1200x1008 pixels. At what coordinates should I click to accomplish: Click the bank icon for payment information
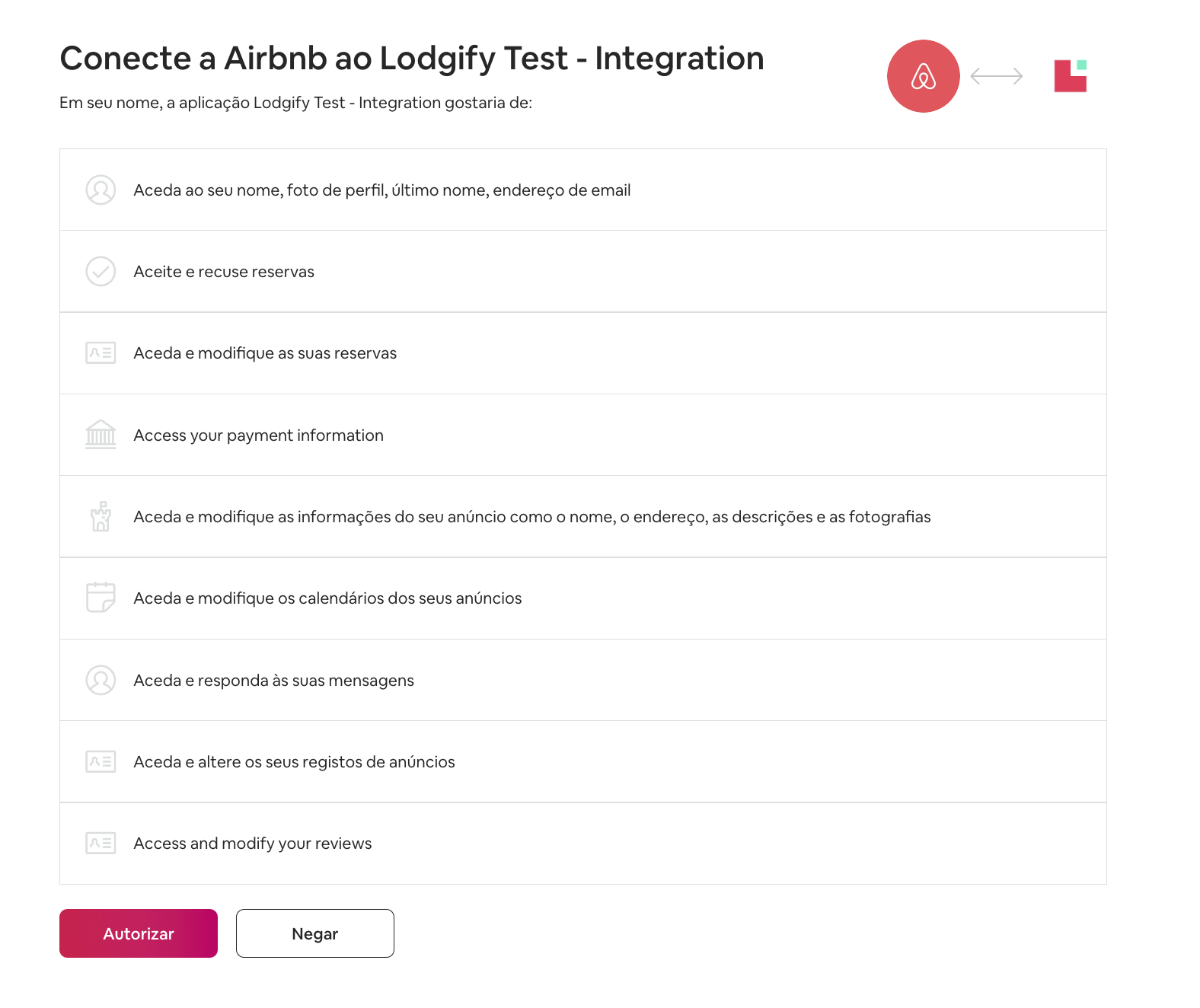pos(101,435)
